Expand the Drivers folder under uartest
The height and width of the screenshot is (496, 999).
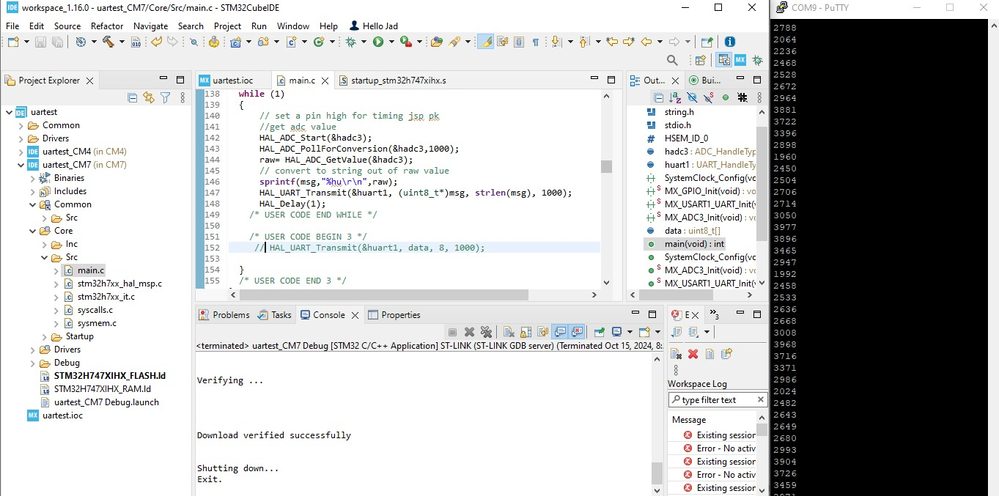[21, 138]
